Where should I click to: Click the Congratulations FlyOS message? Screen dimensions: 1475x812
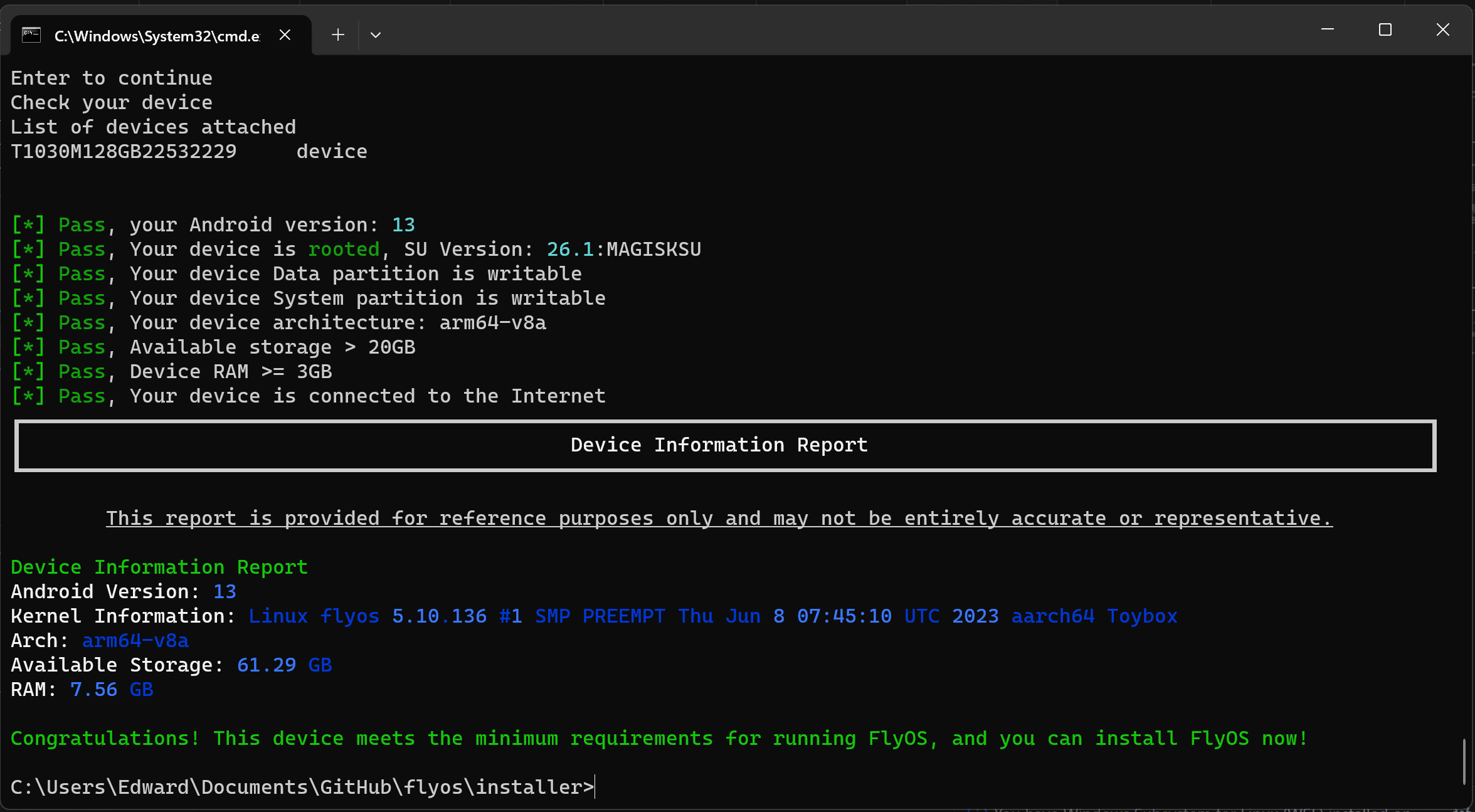[x=659, y=738]
